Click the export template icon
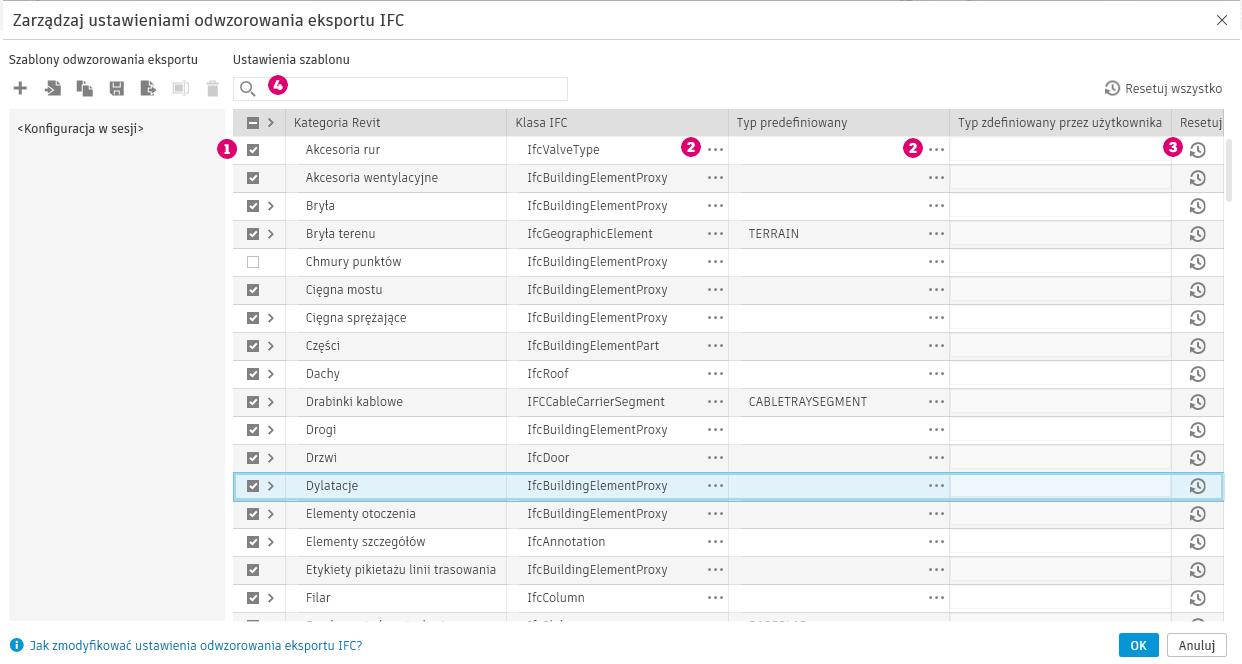This screenshot has width=1242, height=664. (x=148, y=89)
